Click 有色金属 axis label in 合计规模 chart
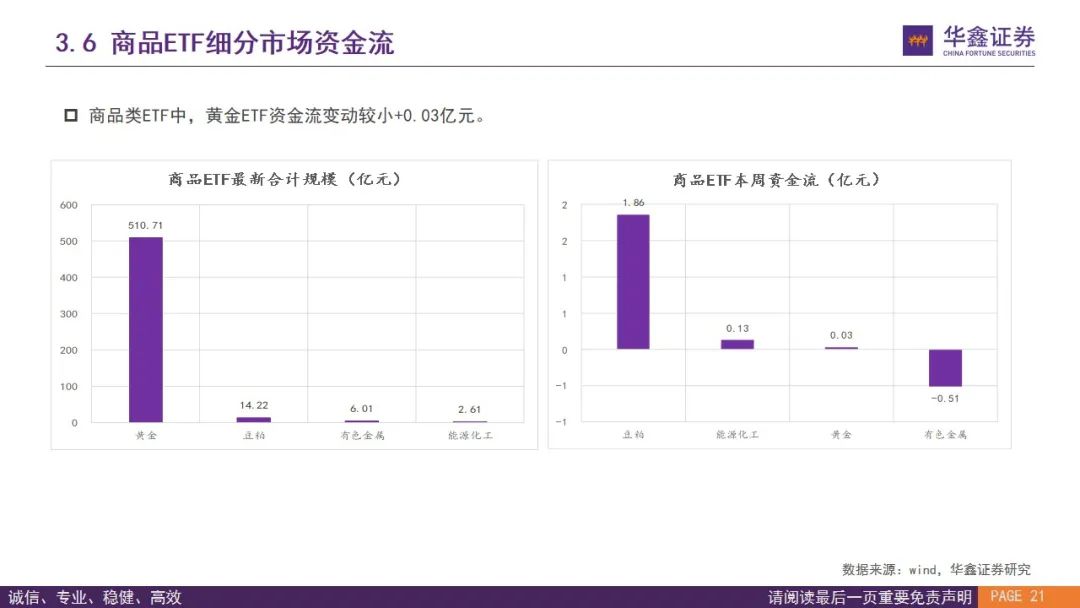Screen dimensions: 1080x608 (x=362, y=435)
